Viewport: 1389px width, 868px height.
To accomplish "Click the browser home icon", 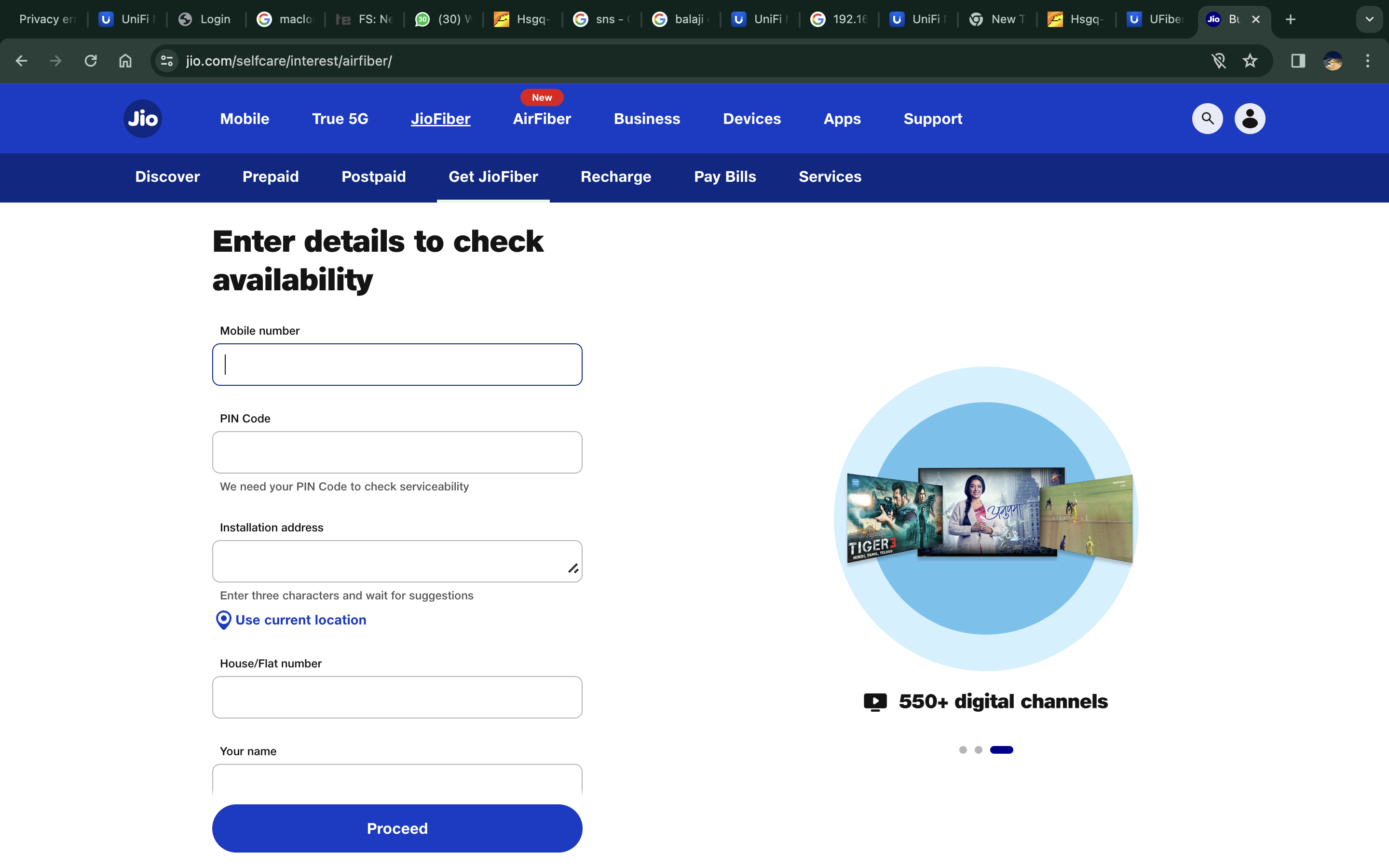I will click(125, 61).
